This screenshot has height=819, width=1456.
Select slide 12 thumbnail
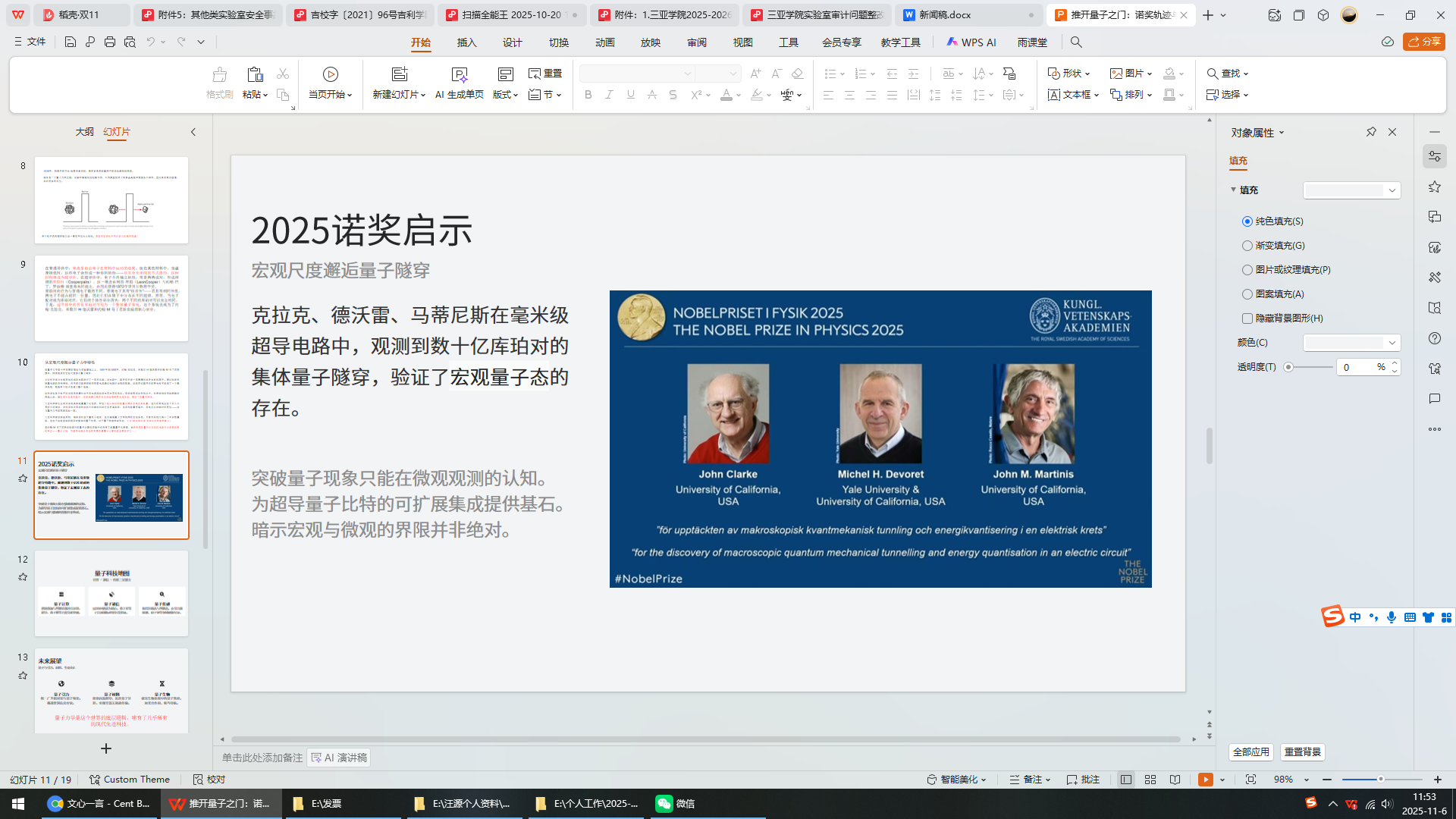tap(111, 593)
